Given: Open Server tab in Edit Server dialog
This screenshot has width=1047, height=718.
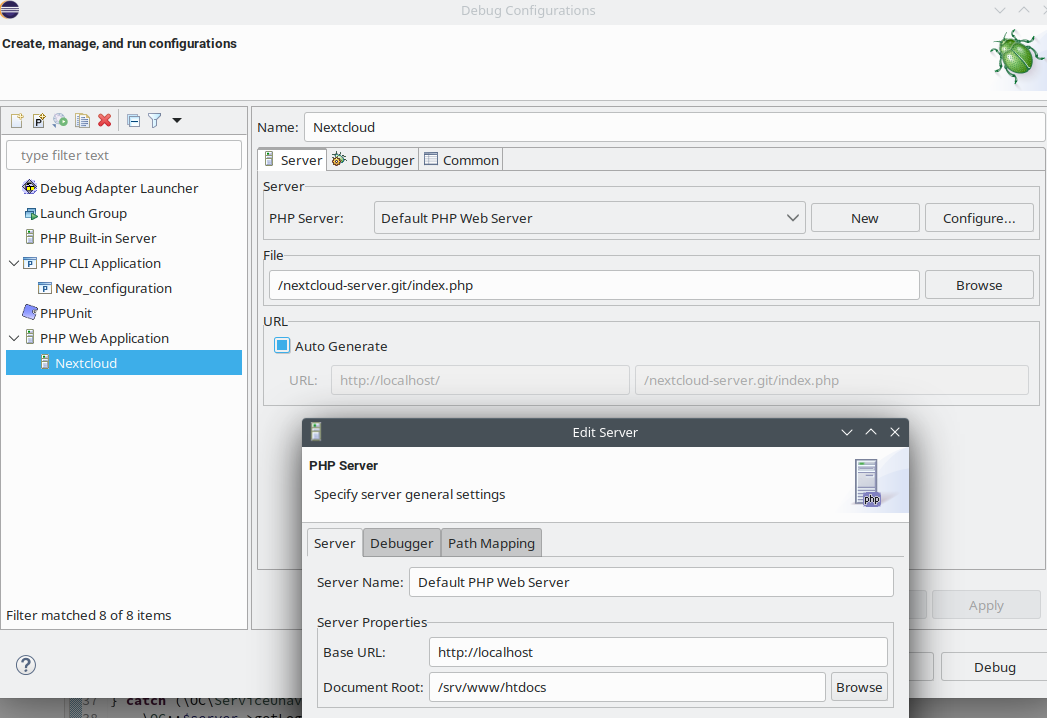Looking at the screenshot, I should pos(335,543).
